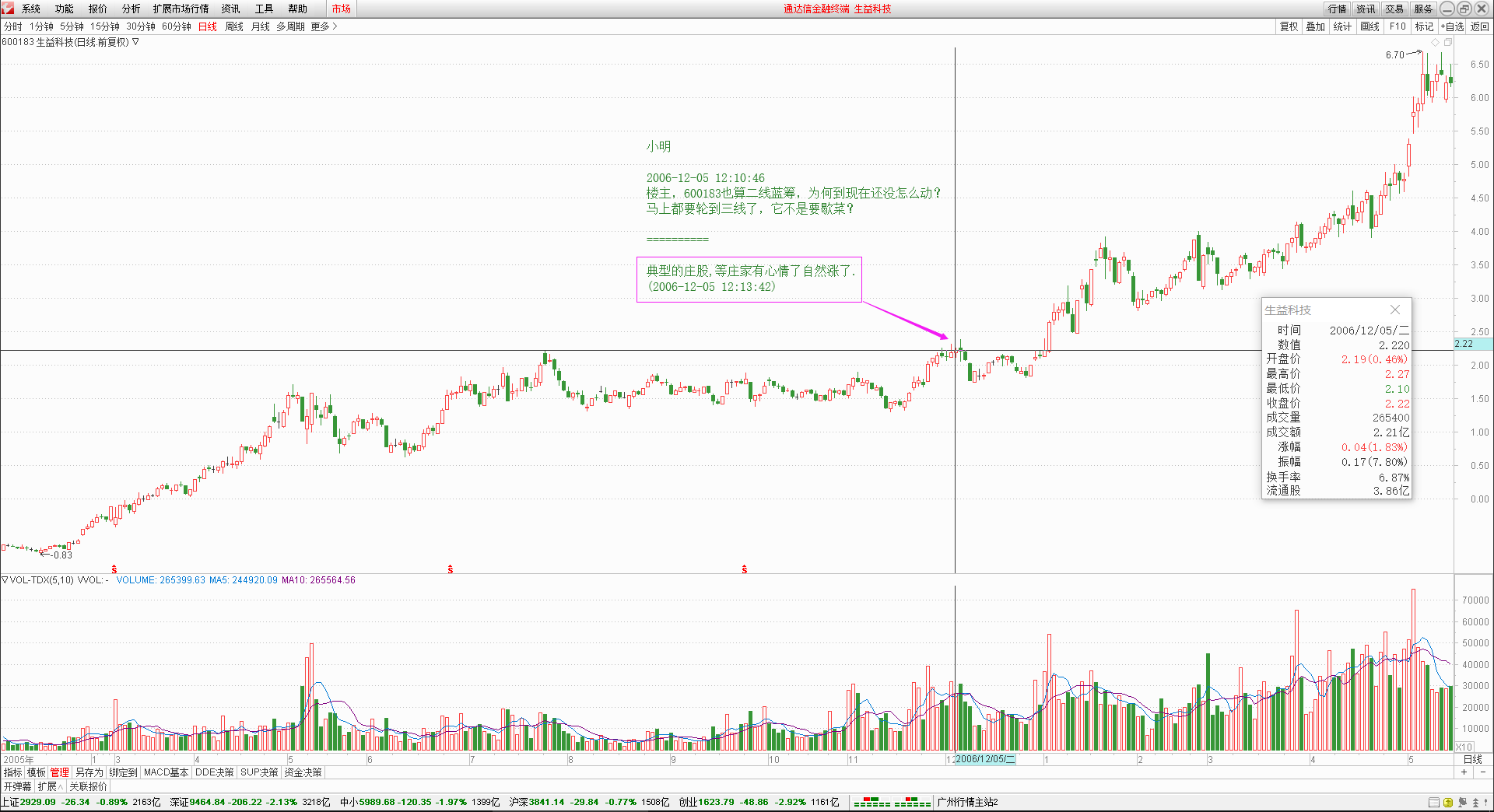Click the zoom-in plus button below the chart
Viewport: 1494px width, 812px height.
tap(1464, 772)
